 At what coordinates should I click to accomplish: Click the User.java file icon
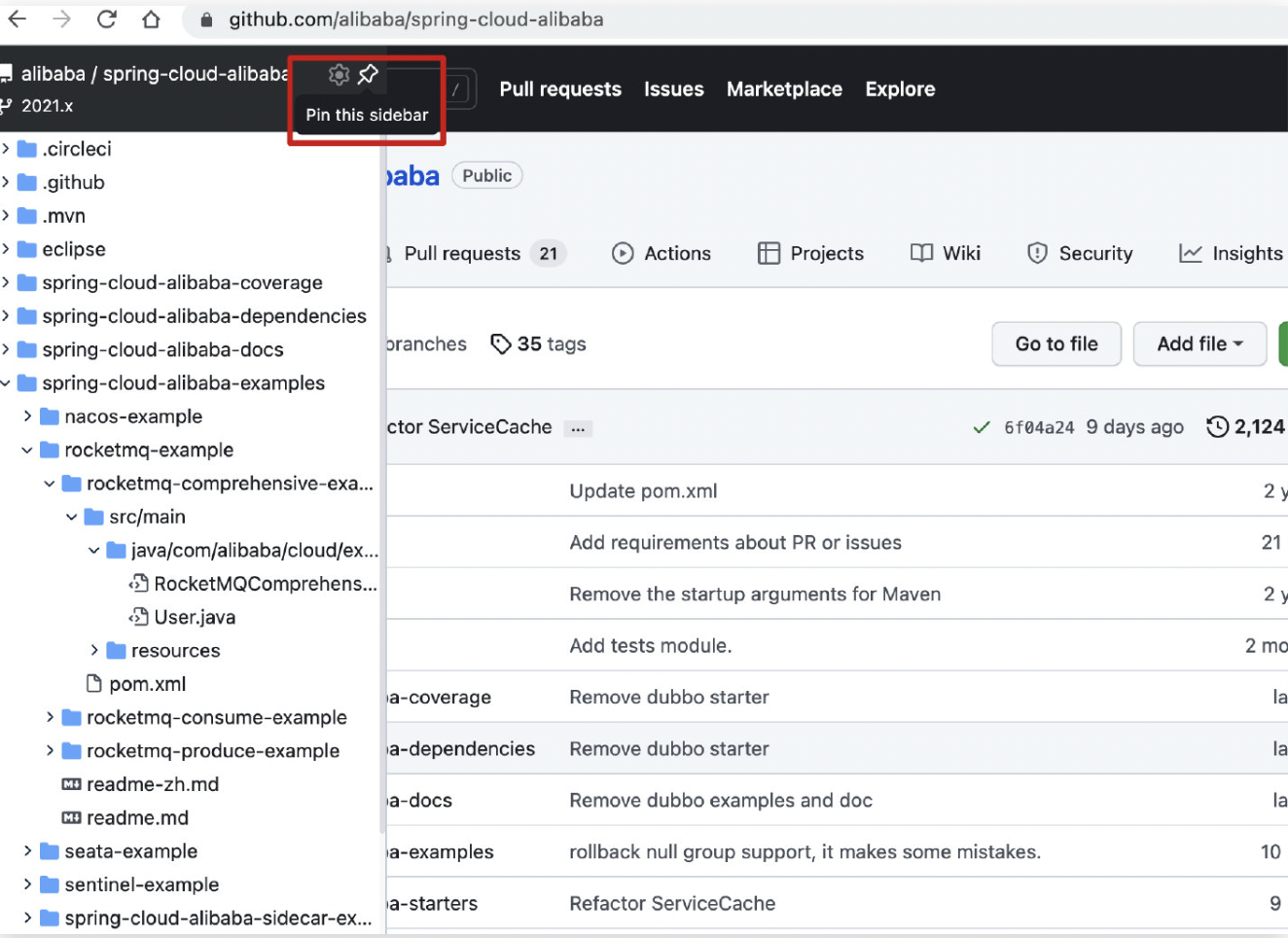click(139, 617)
